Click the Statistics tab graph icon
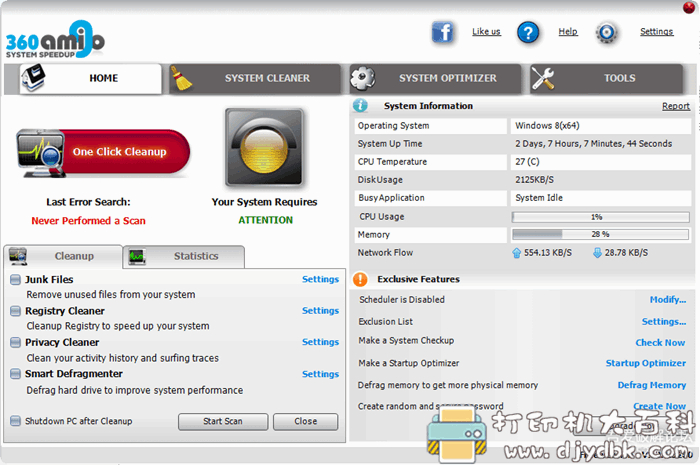 [x=137, y=257]
